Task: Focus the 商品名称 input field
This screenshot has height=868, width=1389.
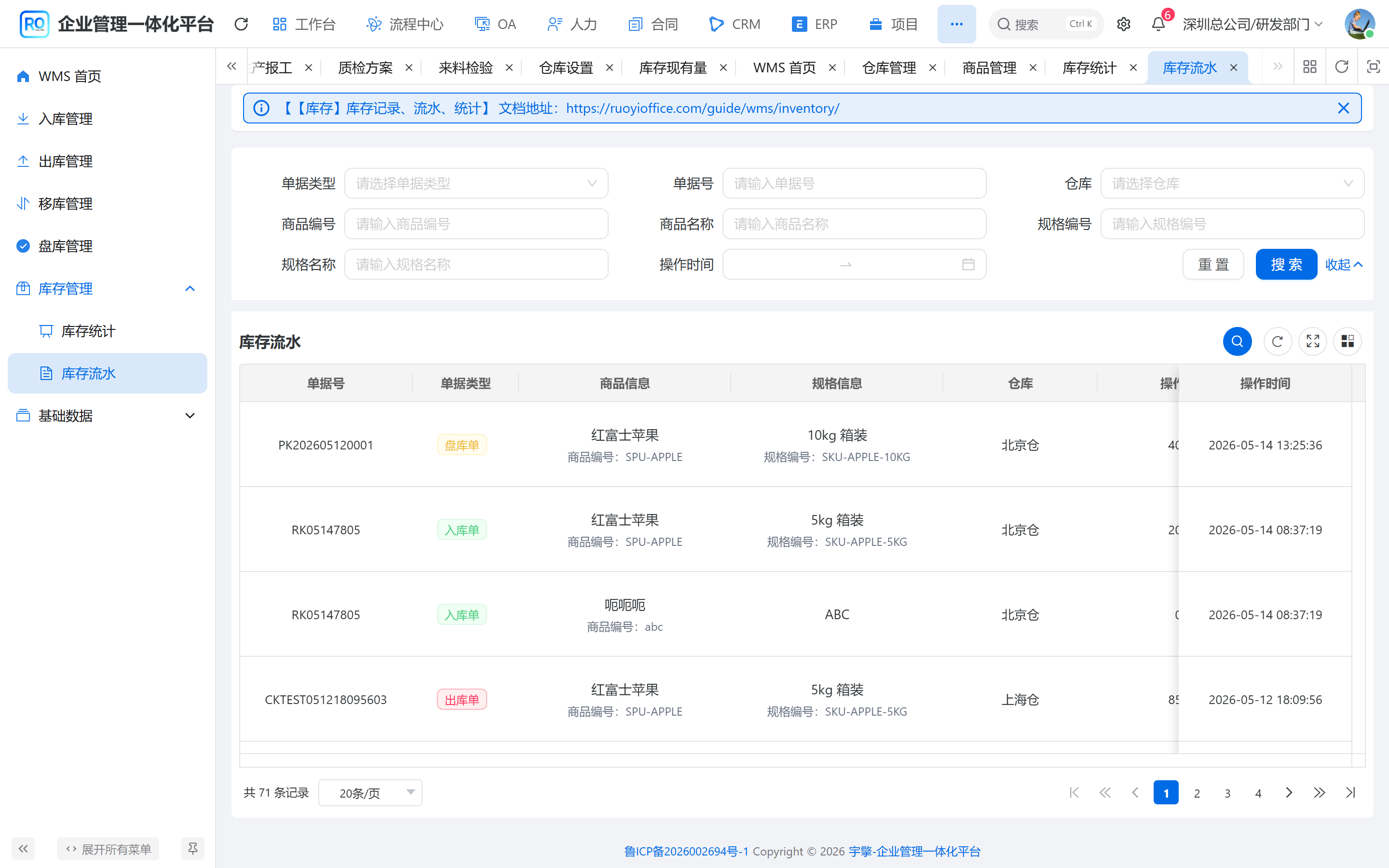Action: pos(854,224)
